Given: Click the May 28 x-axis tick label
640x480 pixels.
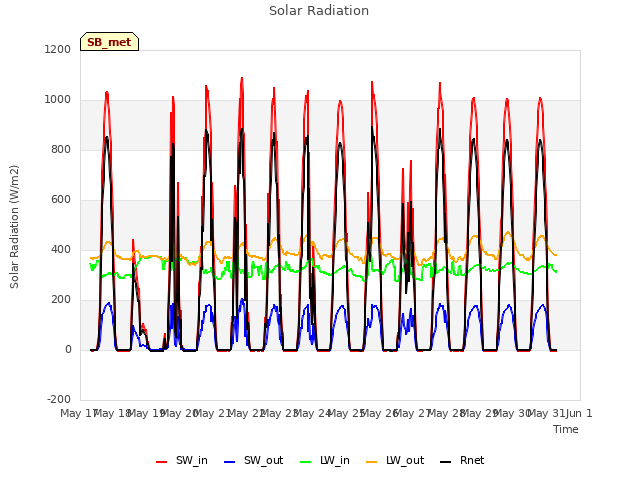Looking at the screenshot, I should [x=446, y=413].
